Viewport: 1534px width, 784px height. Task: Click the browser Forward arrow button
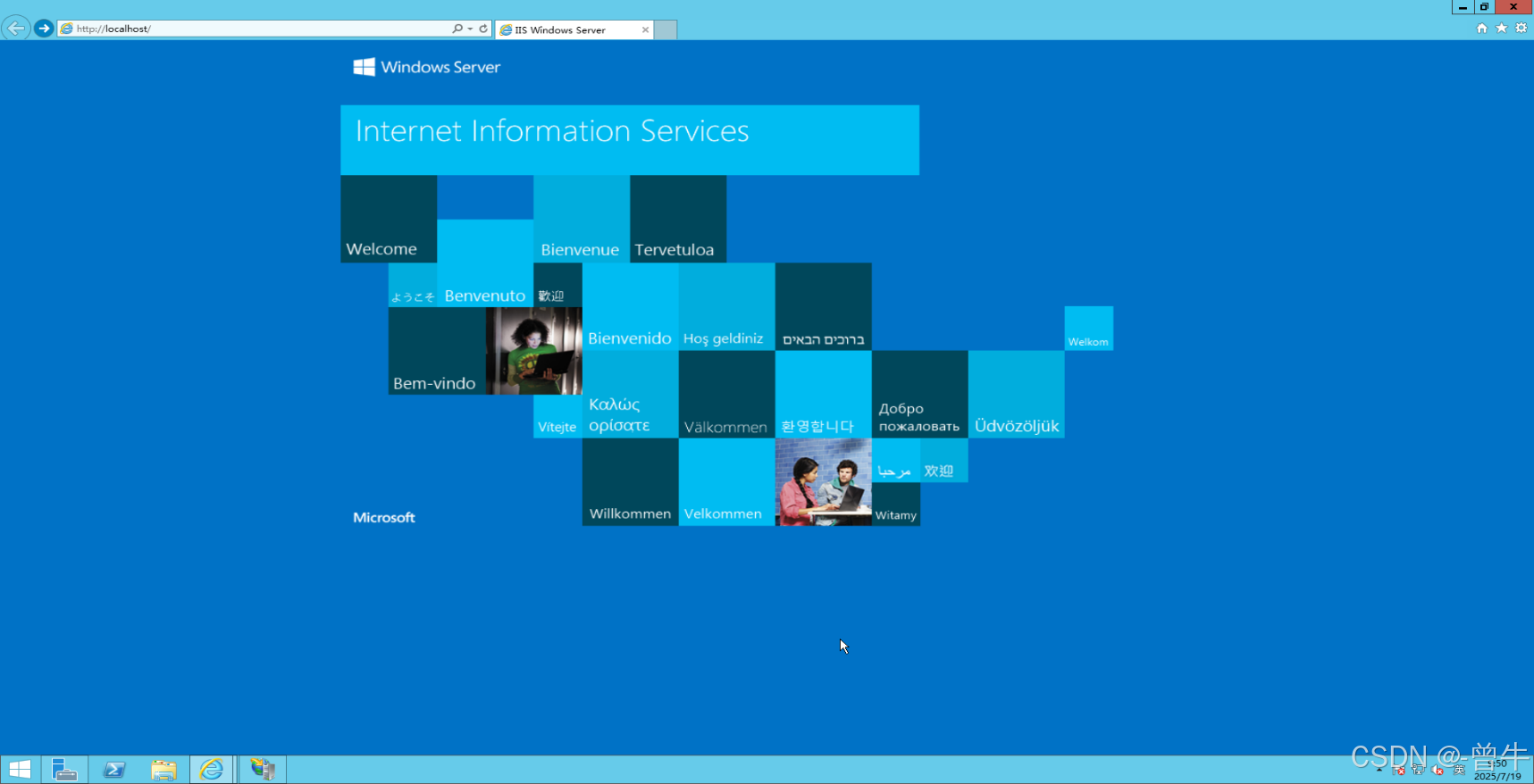[x=44, y=29]
